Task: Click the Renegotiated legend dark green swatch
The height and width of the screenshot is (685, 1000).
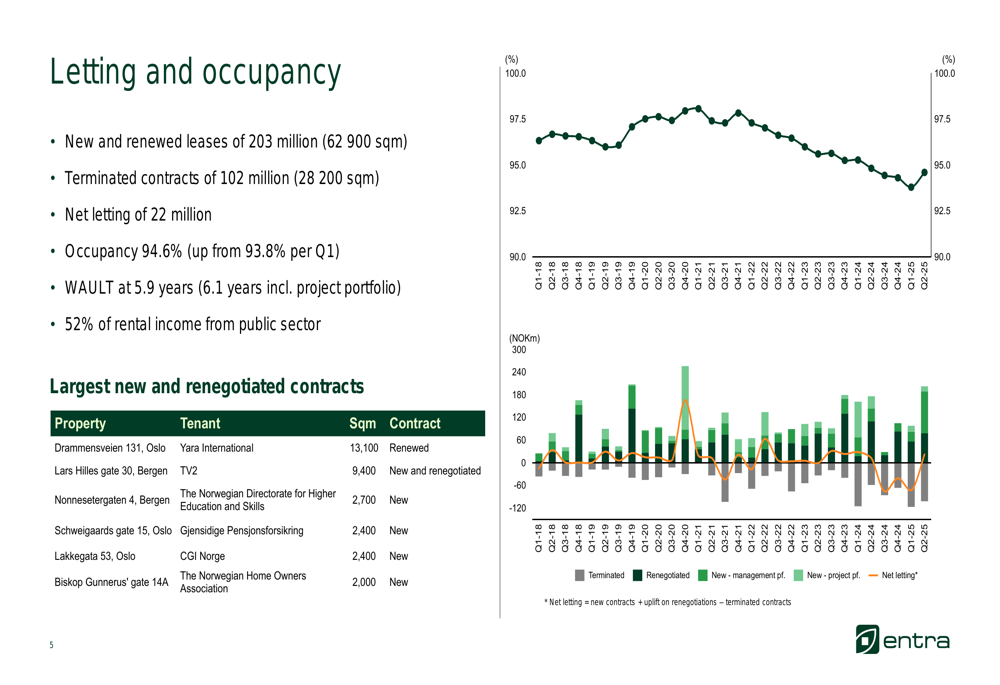Action: pos(638,575)
